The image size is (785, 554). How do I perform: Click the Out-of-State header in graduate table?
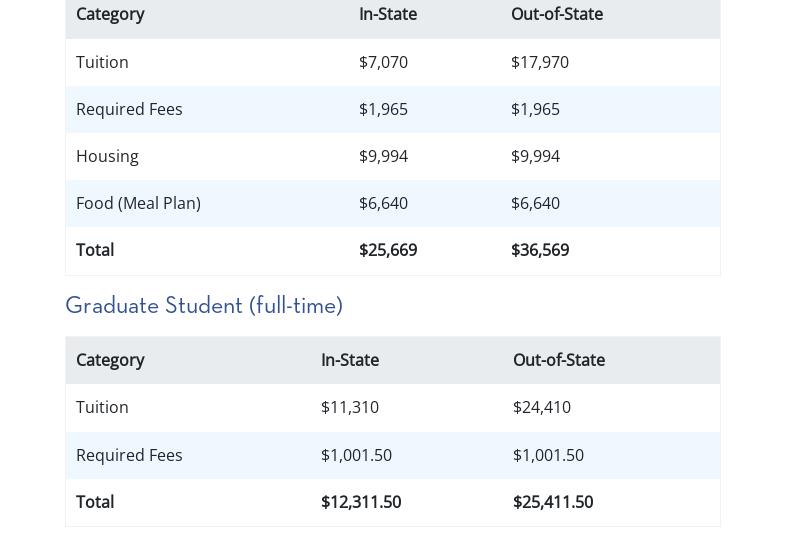559,360
